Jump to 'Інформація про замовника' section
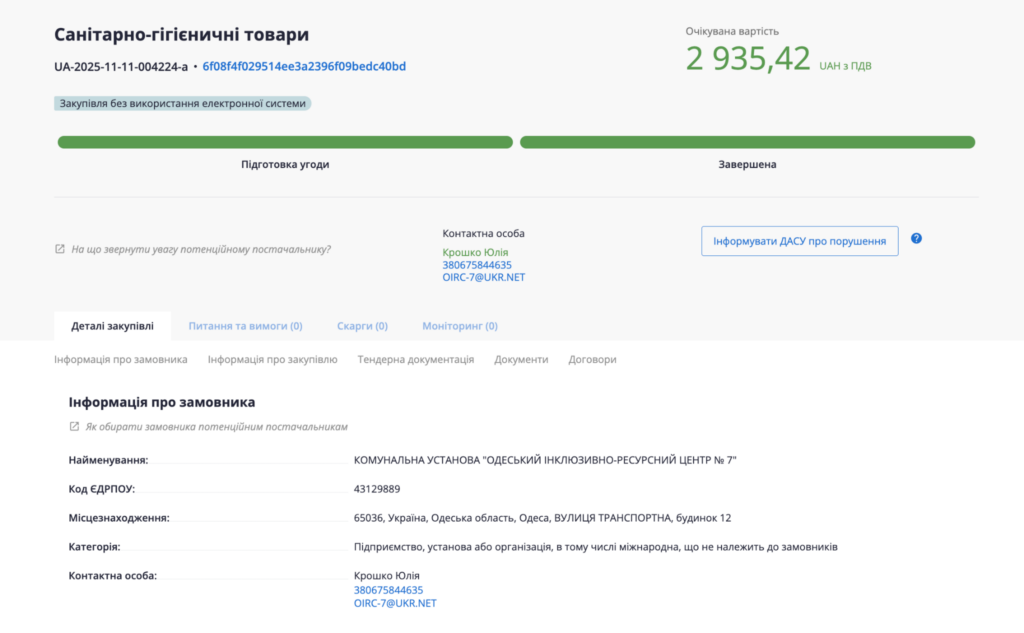This screenshot has width=1024, height=633. point(120,359)
